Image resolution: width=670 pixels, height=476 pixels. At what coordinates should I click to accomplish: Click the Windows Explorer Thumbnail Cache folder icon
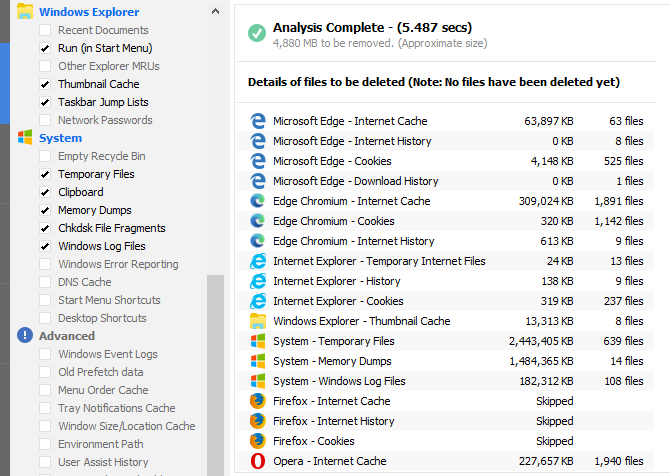coord(258,321)
